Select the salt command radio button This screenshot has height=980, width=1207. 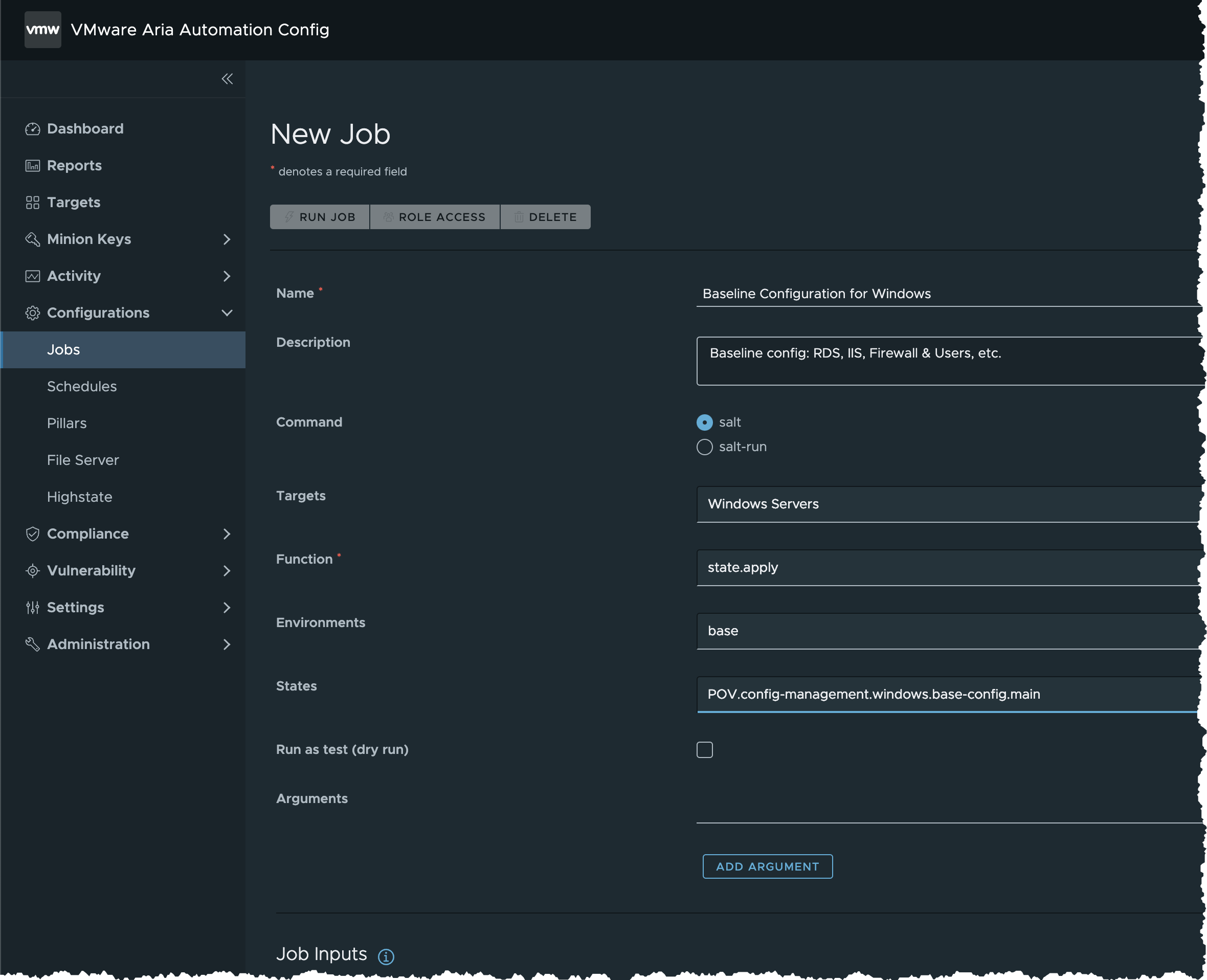705,422
